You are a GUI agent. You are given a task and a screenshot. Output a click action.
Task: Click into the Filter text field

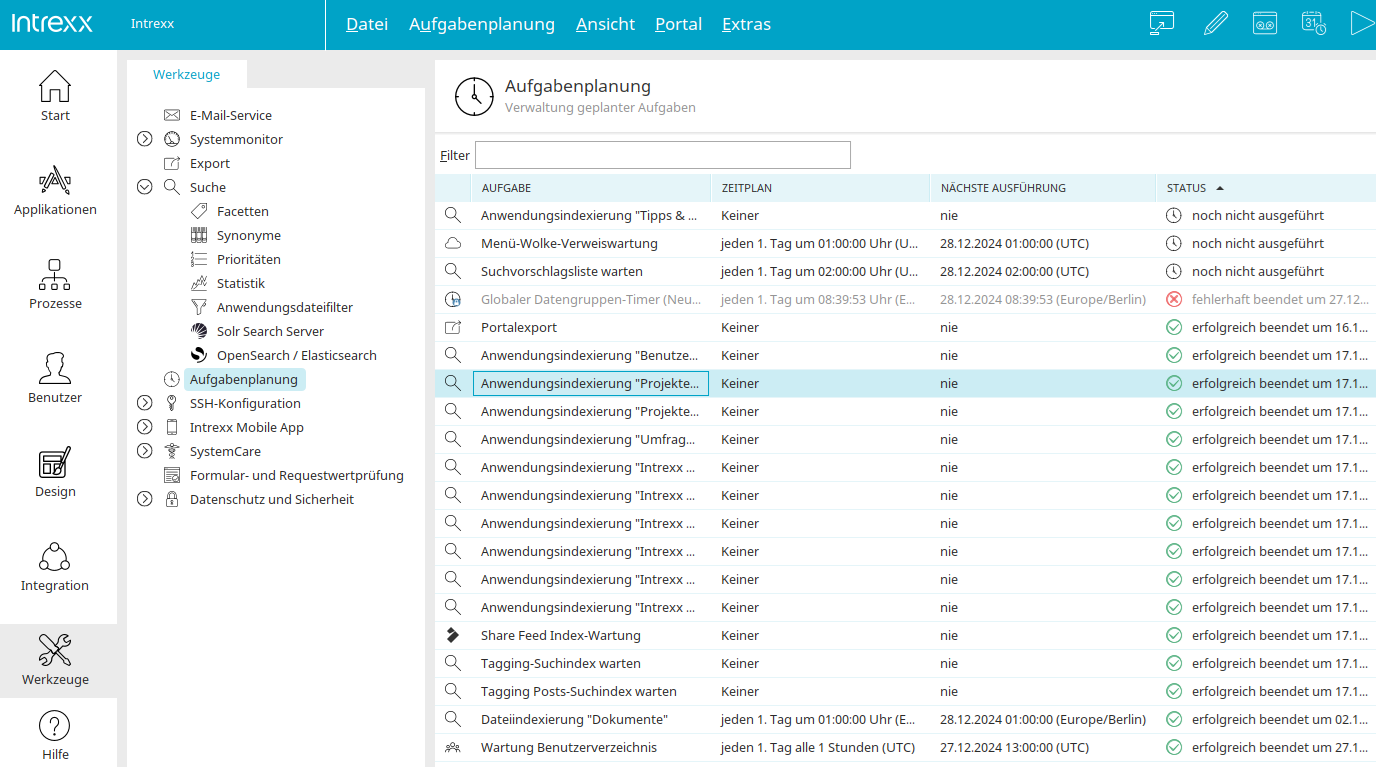(x=662, y=155)
